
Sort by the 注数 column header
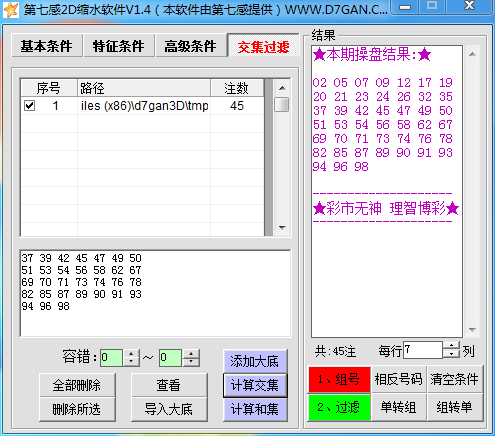tap(237, 88)
